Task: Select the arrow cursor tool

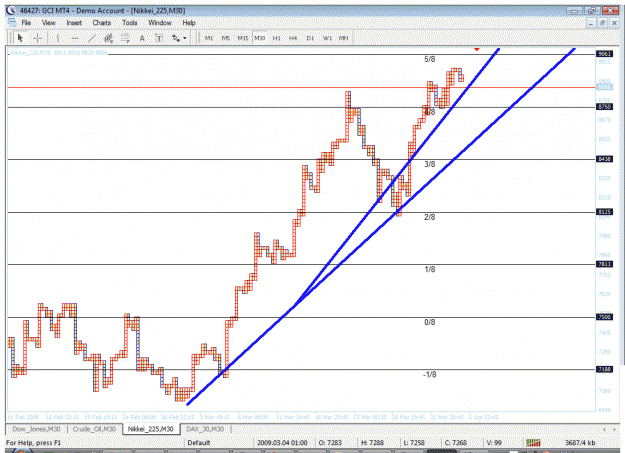Action: tap(20, 38)
